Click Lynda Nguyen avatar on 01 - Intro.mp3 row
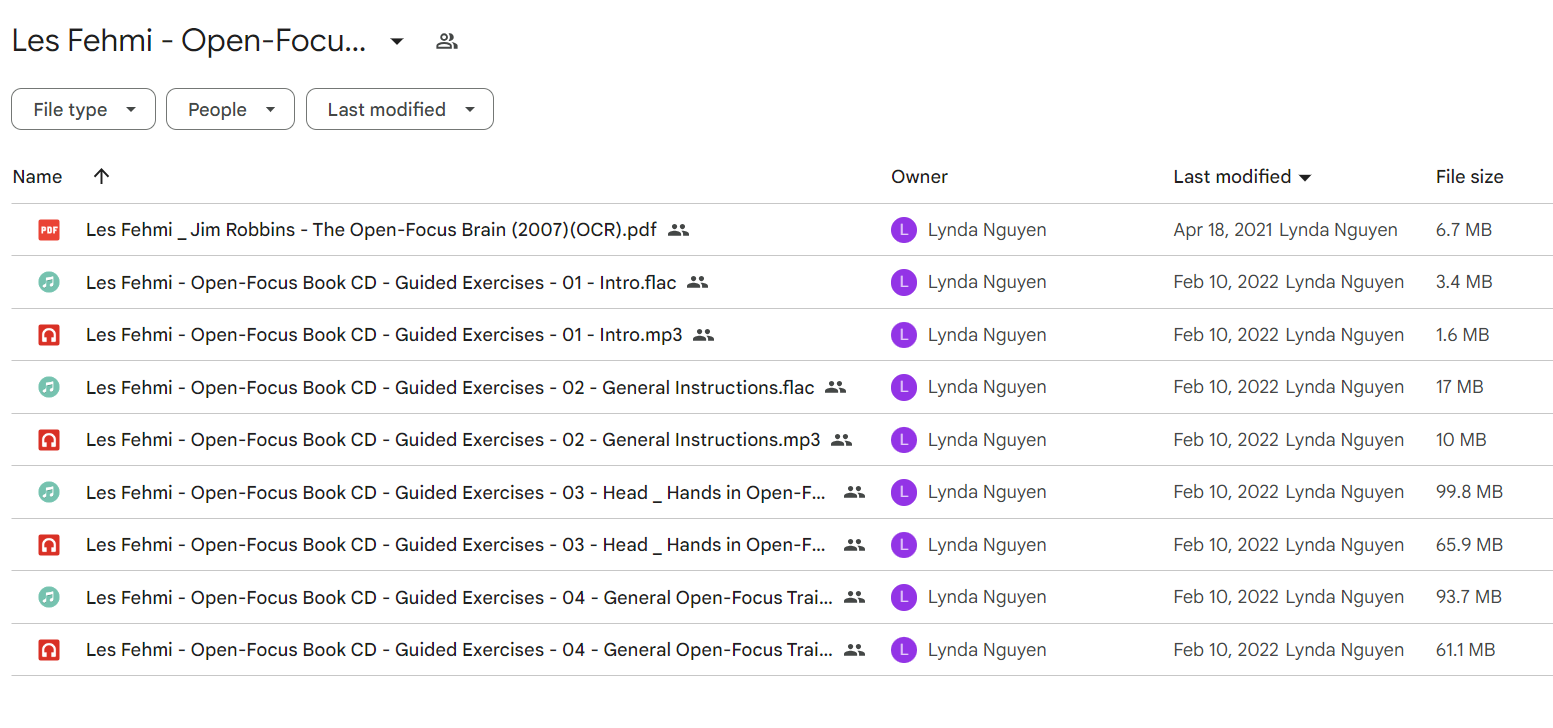Viewport: 1553px width, 728px height. 904,335
